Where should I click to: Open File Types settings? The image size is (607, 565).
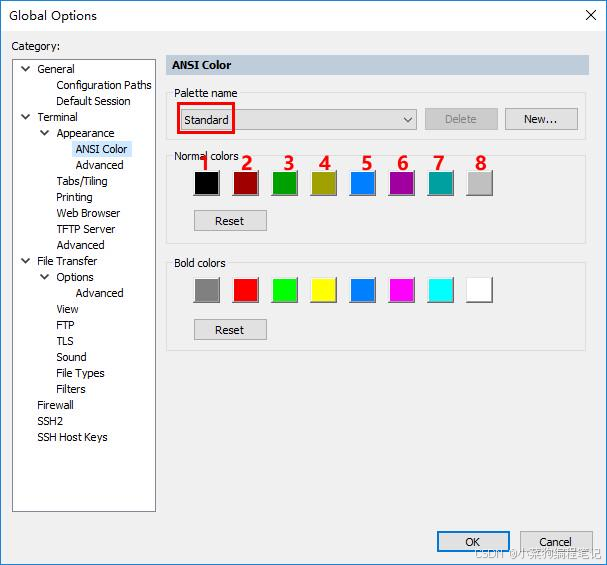tap(80, 373)
